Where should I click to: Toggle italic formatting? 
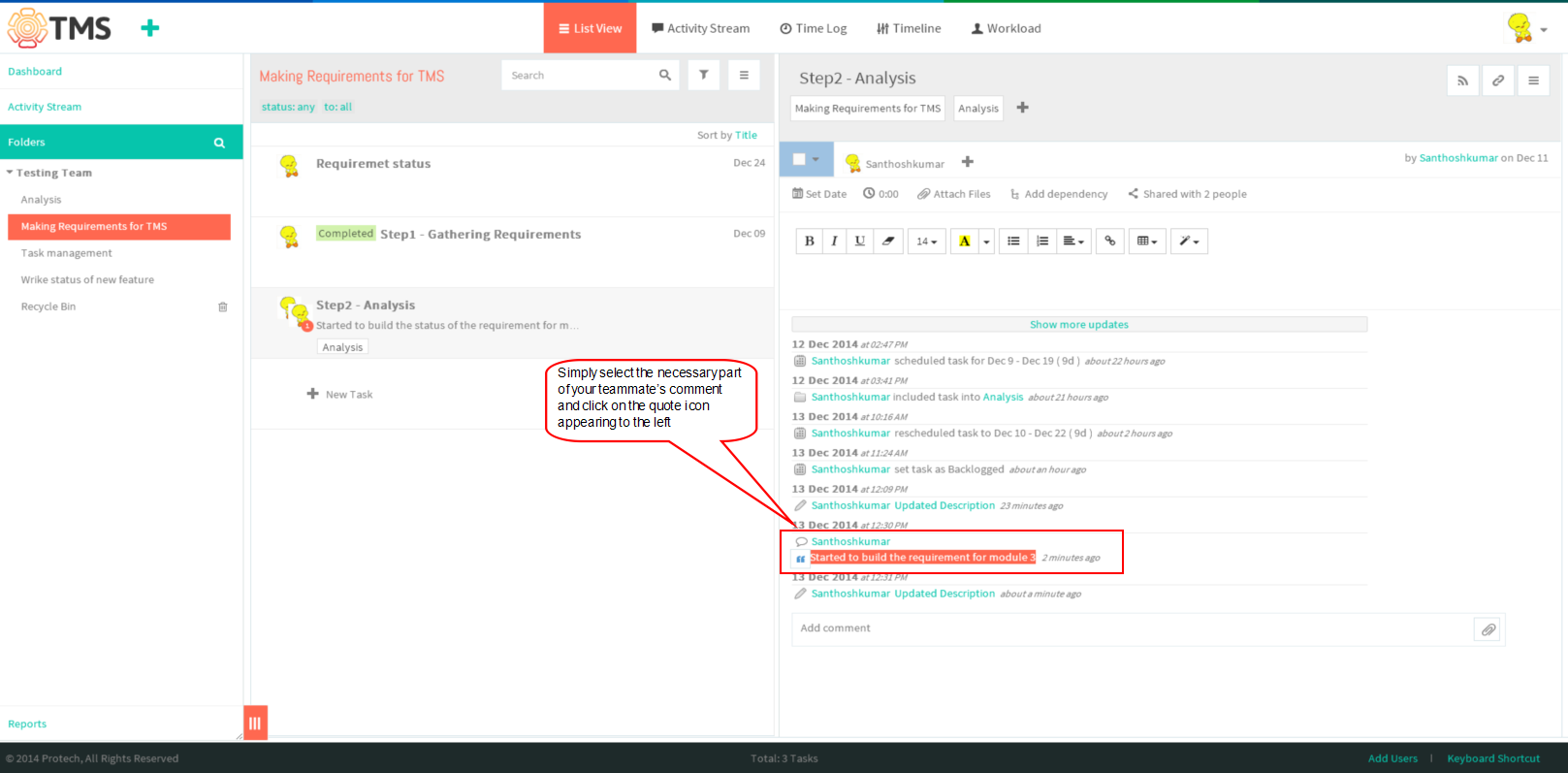(834, 242)
